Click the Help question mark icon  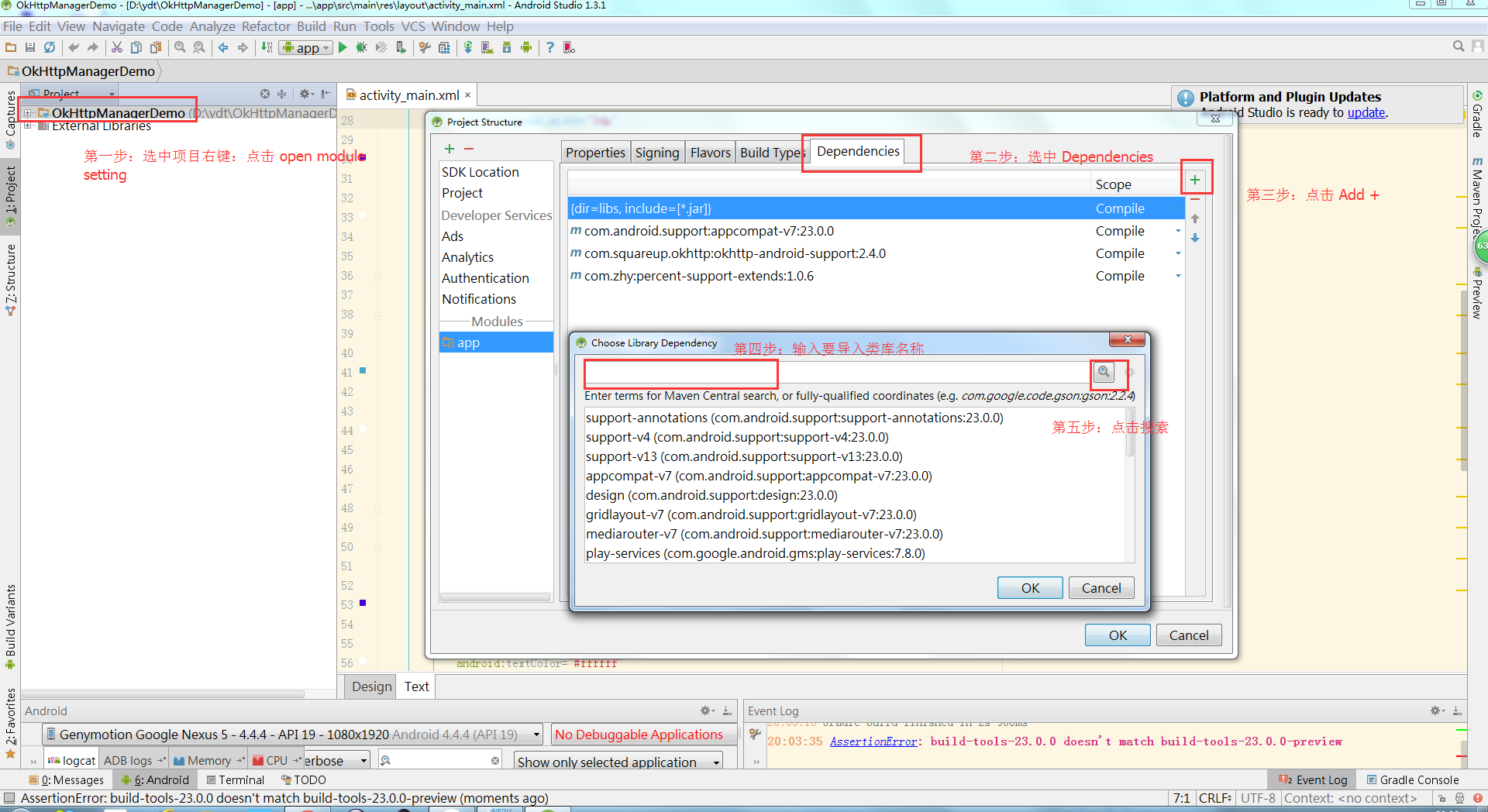[x=550, y=47]
